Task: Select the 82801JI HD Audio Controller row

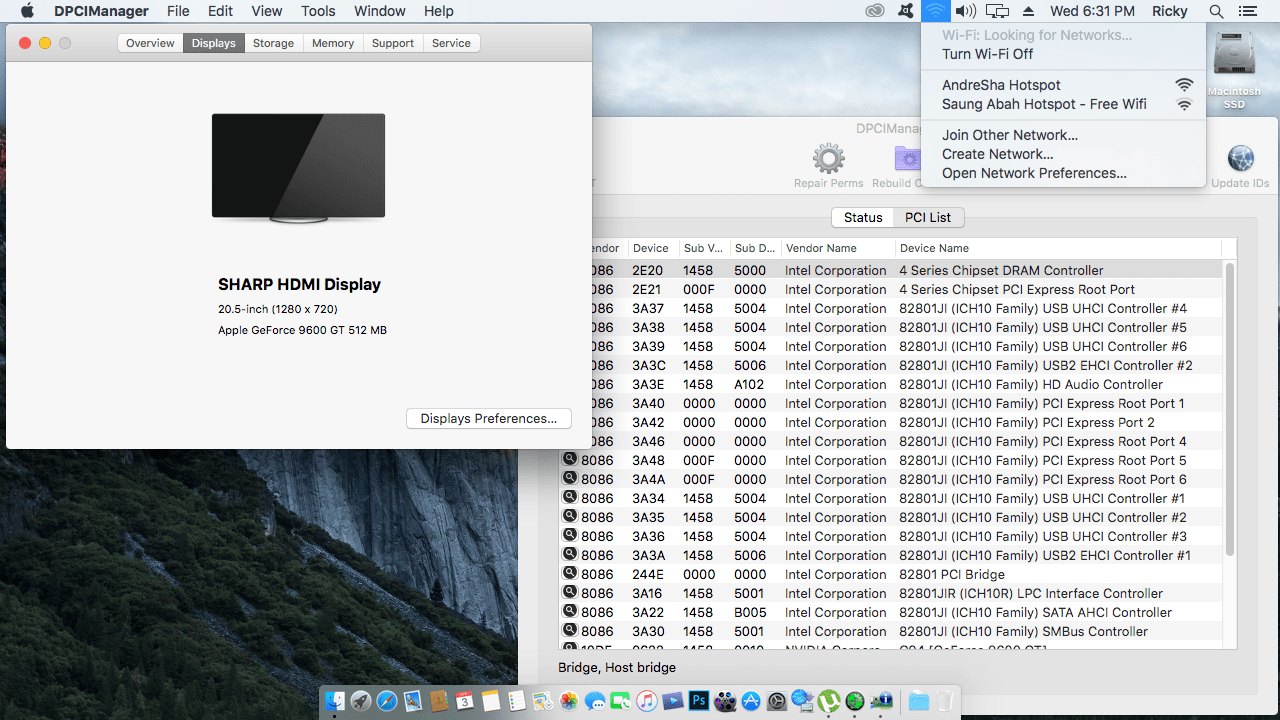Action: [x=890, y=384]
